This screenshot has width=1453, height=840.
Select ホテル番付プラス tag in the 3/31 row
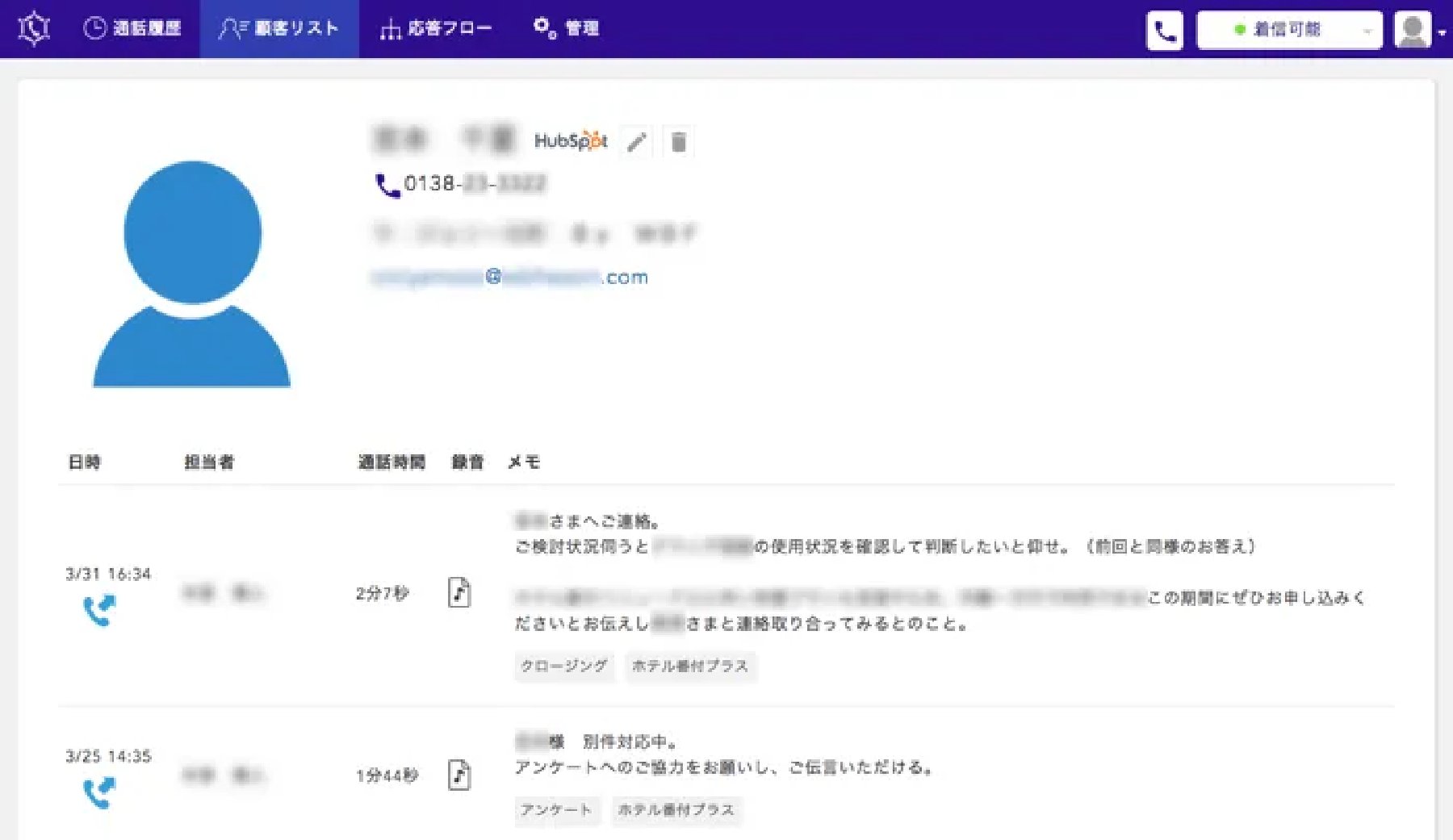click(690, 667)
